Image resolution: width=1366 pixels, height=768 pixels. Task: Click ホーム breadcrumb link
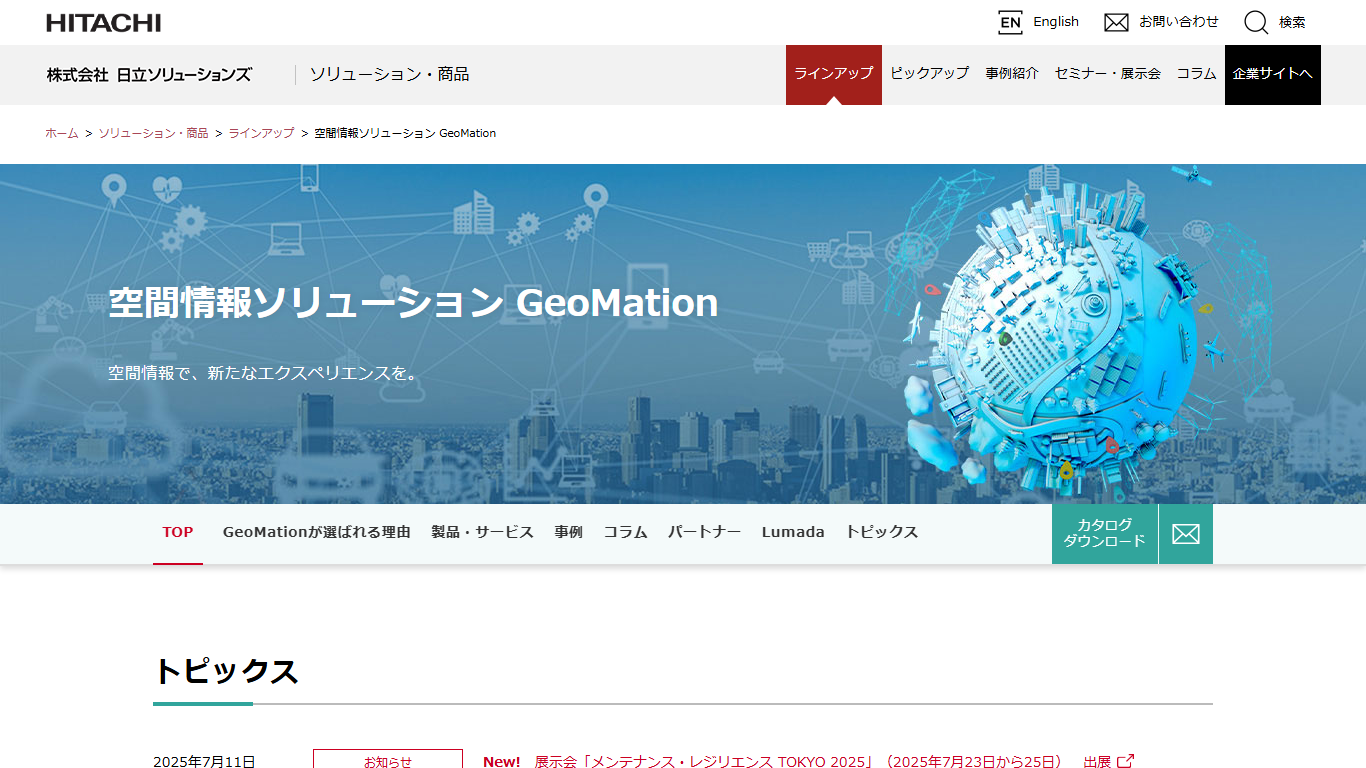tap(62, 133)
